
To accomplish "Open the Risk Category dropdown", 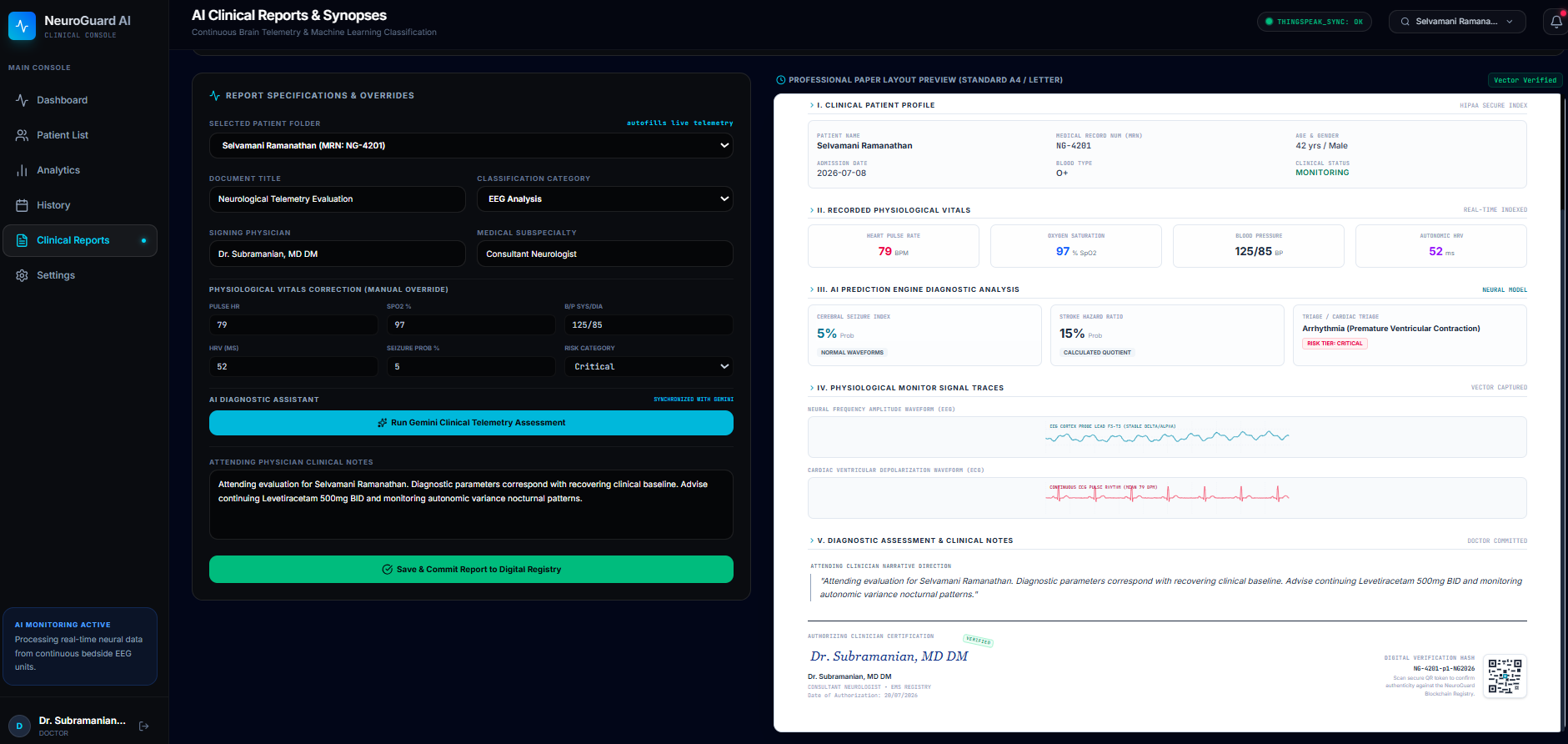I will coord(649,366).
